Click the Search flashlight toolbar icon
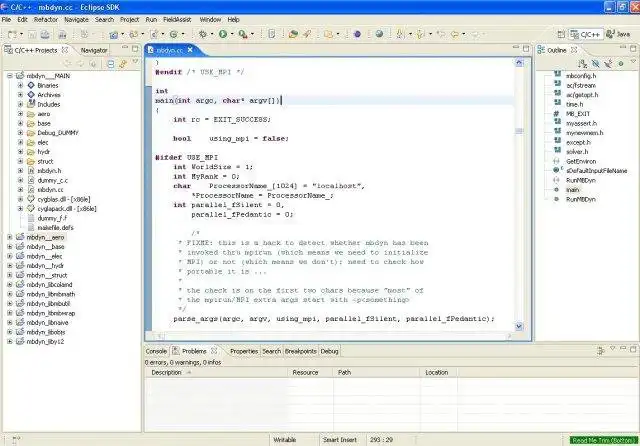Image resolution: width=640 pixels, height=446 pixels. pos(307,34)
